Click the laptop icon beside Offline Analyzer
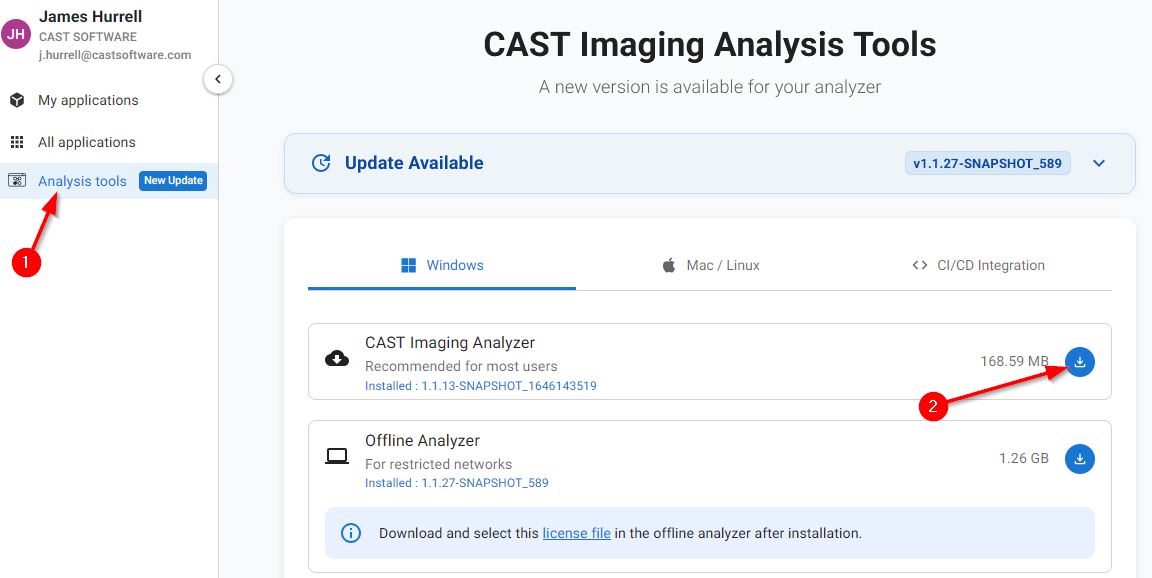The width and height of the screenshot is (1152, 578). point(337,456)
